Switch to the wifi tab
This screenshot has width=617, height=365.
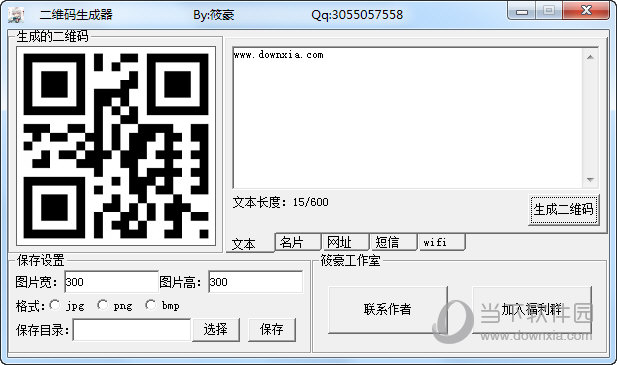tap(442, 242)
